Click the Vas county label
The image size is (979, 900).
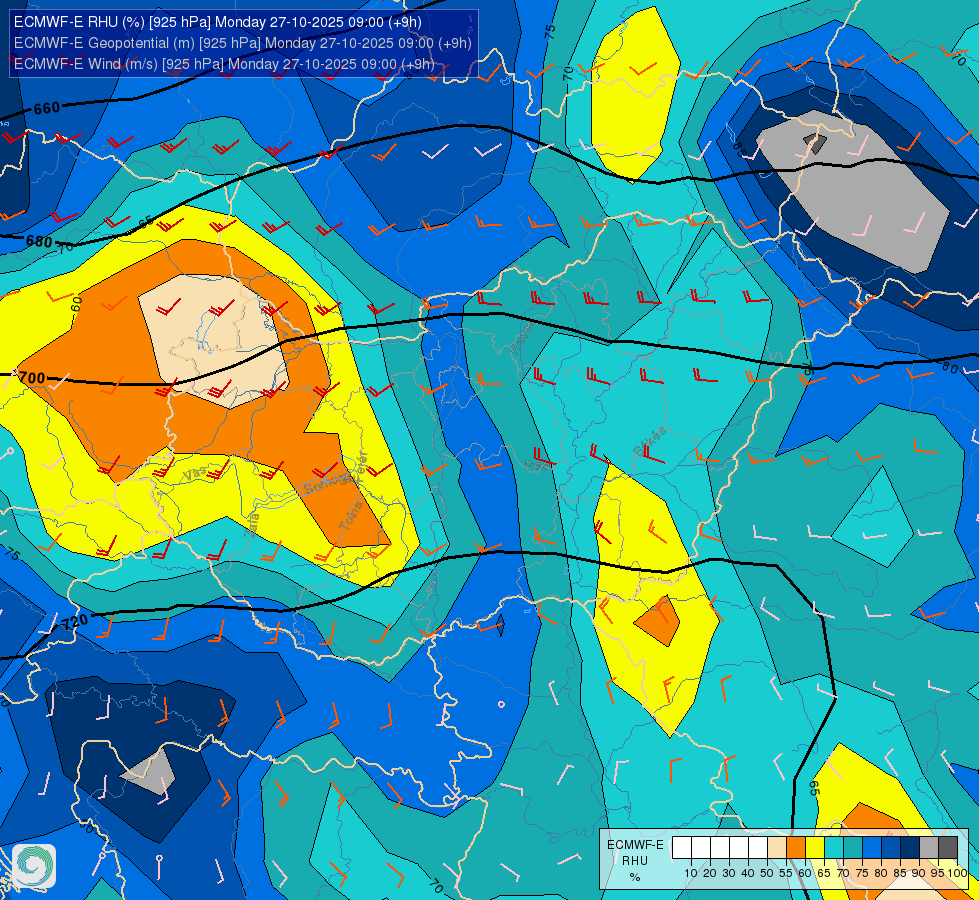(x=197, y=473)
